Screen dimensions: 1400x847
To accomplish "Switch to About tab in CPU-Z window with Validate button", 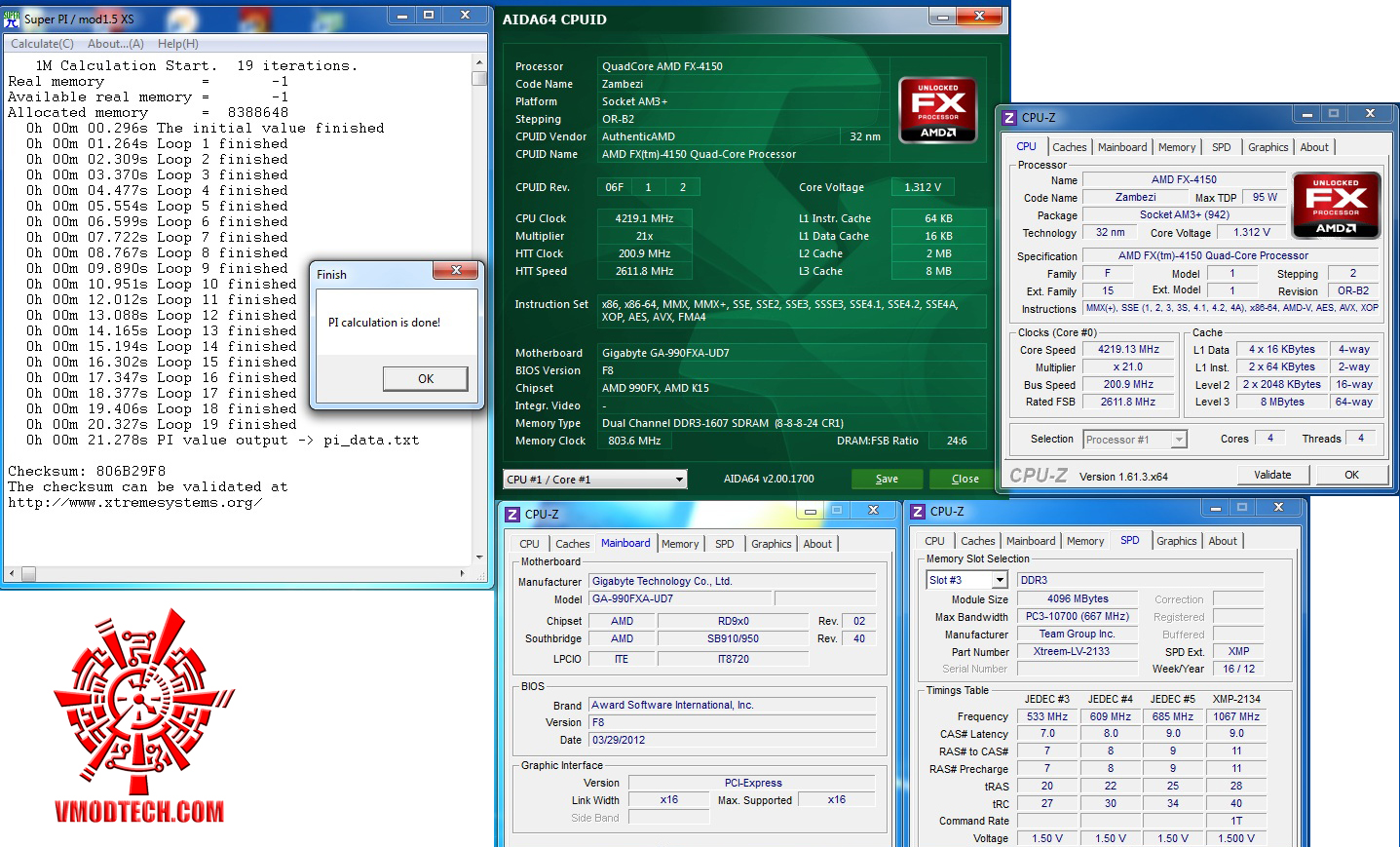I will (1314, 147).
